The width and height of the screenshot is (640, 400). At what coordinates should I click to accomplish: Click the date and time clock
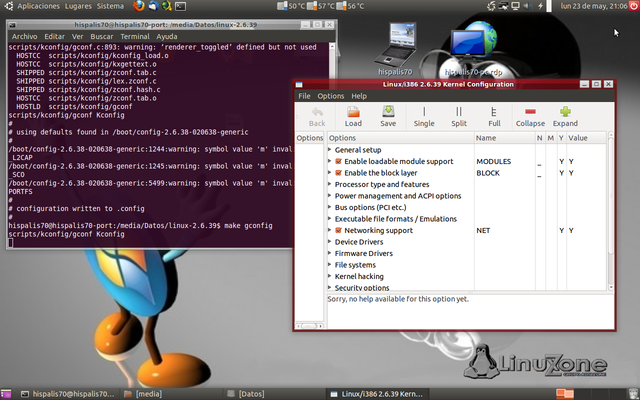[x=593, y=6]
